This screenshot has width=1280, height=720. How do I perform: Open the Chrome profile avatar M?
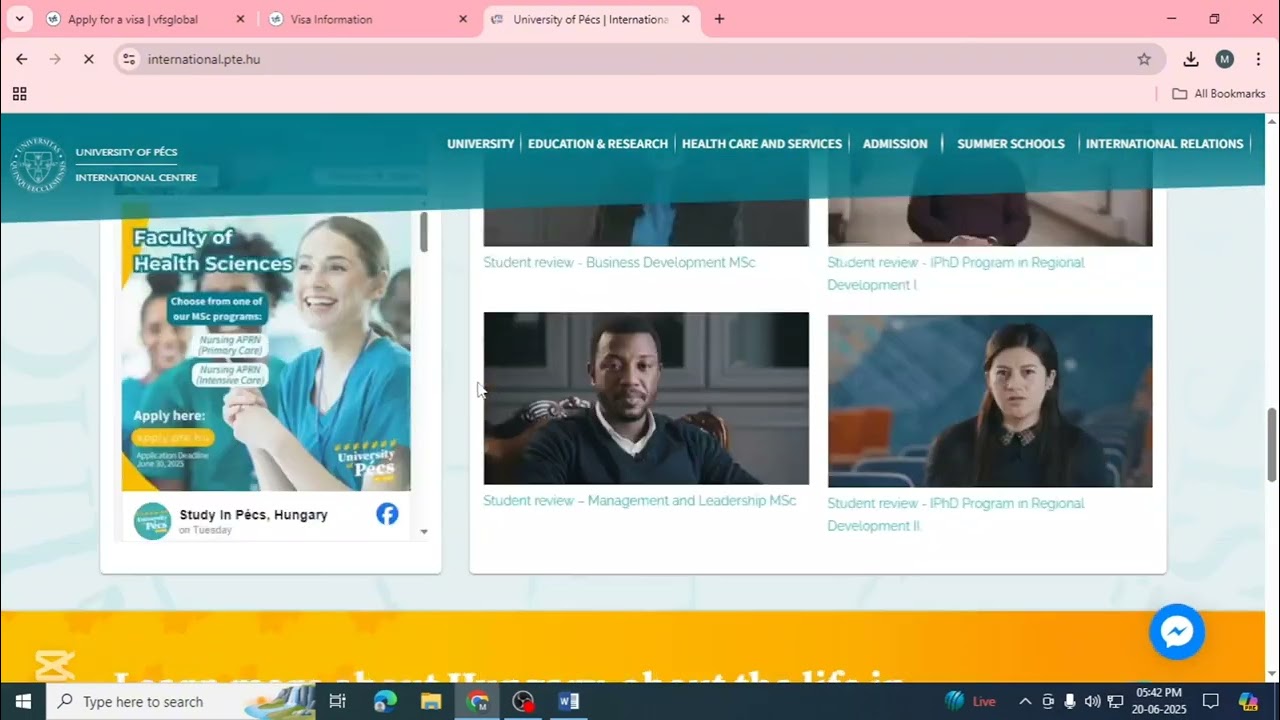click(x=1225, y=59)
